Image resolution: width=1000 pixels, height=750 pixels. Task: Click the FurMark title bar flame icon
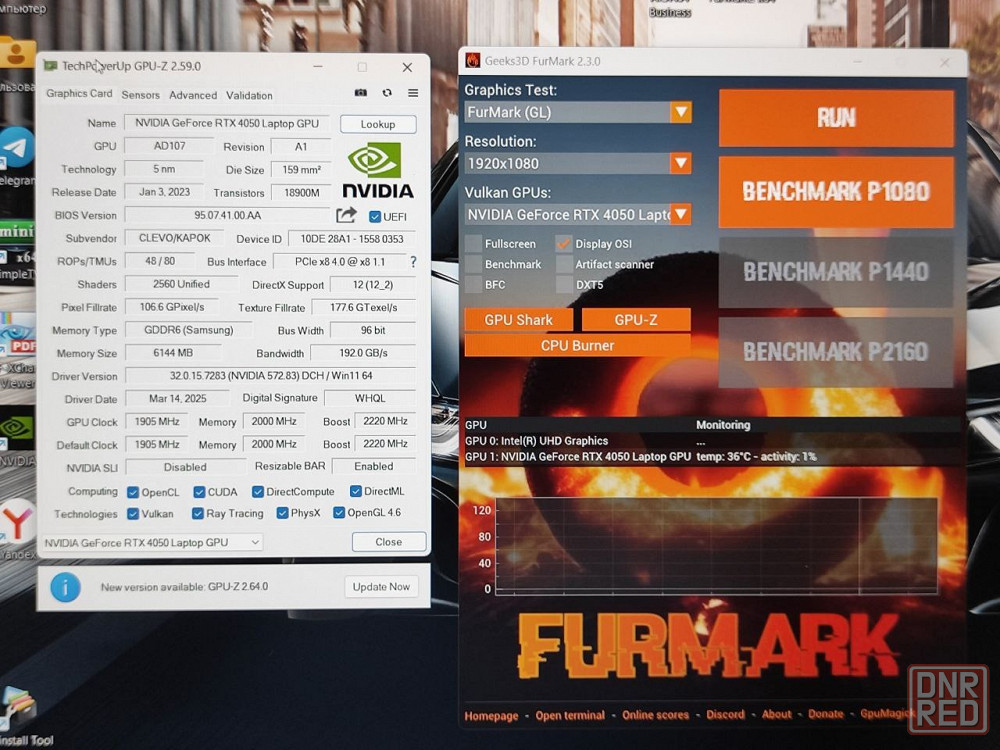click(473, 61)
